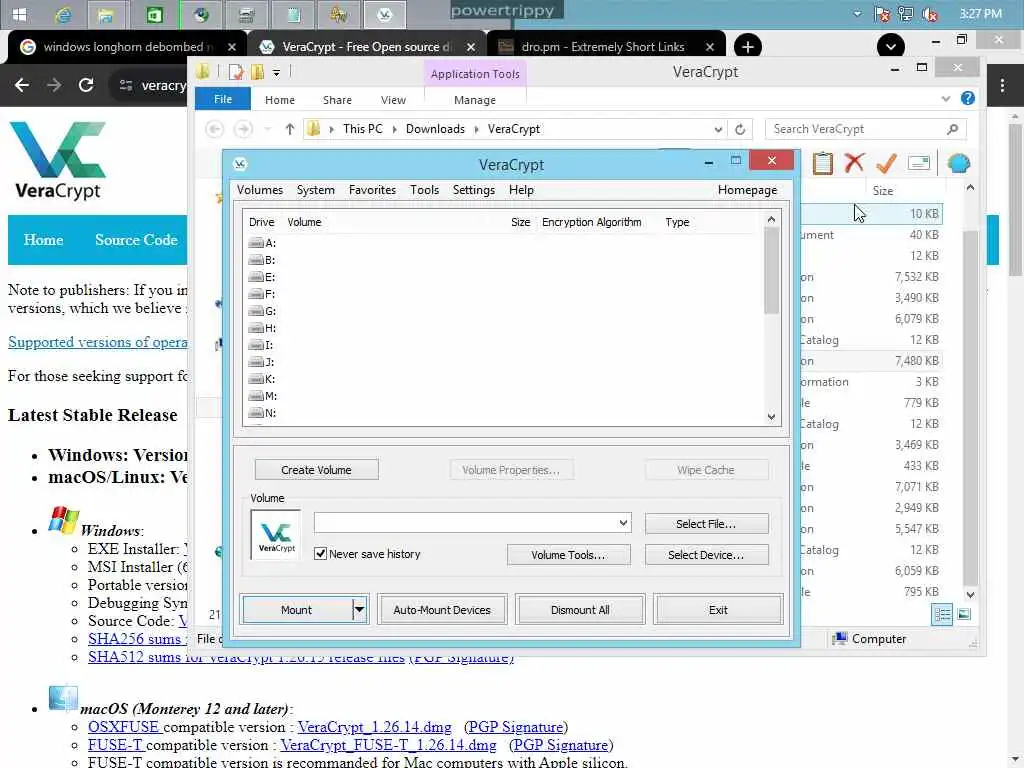Click Exit button in VeraCrypt
This screenshot has height=768, width=1024.
[x=718, y=610]
